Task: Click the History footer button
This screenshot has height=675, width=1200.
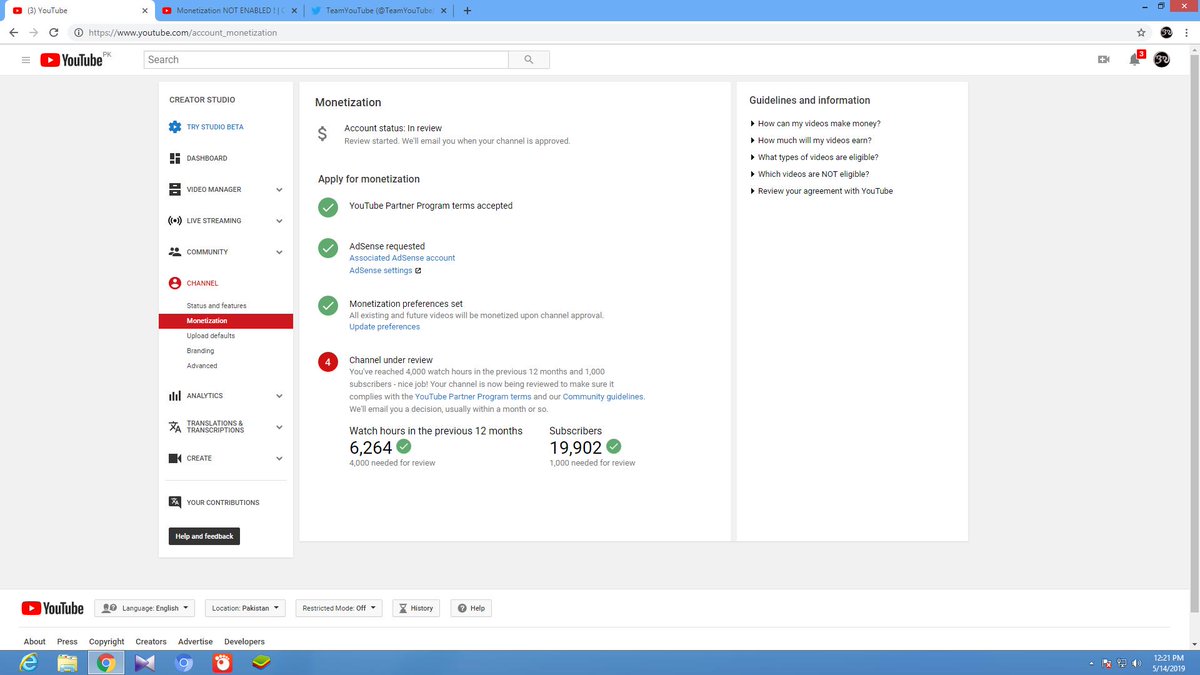Action: click(415, 608)
